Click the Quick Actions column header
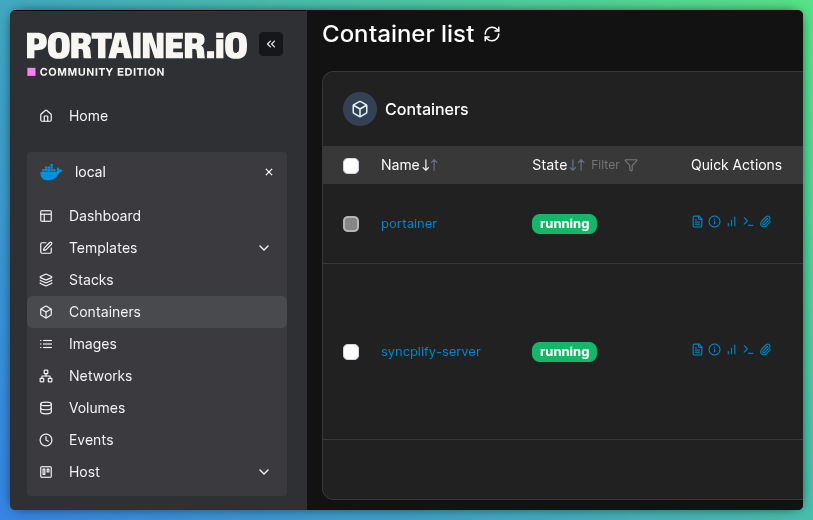The height and width of the screenshot is (520, 813). 736,165
